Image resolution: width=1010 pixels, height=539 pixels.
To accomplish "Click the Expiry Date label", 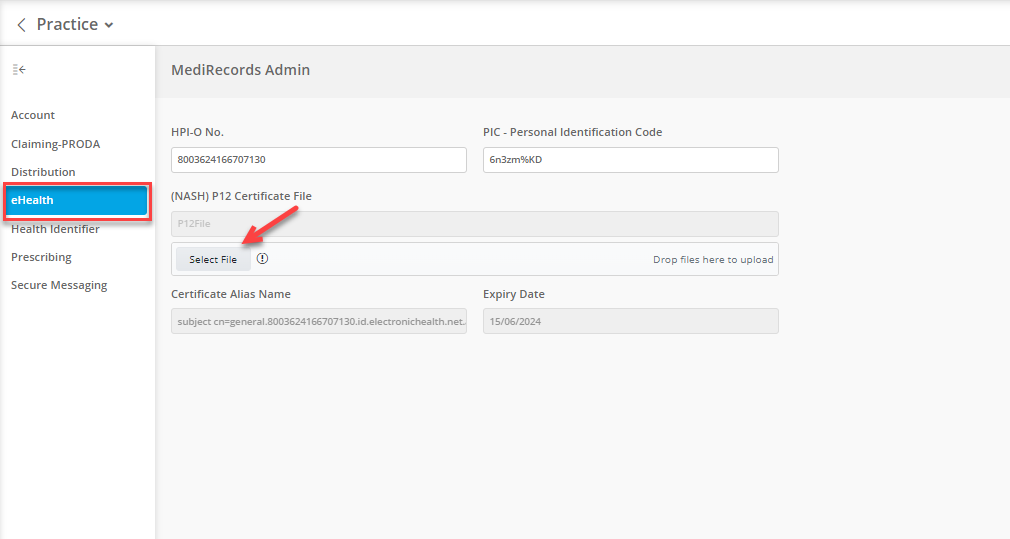I will pos(513,294).
